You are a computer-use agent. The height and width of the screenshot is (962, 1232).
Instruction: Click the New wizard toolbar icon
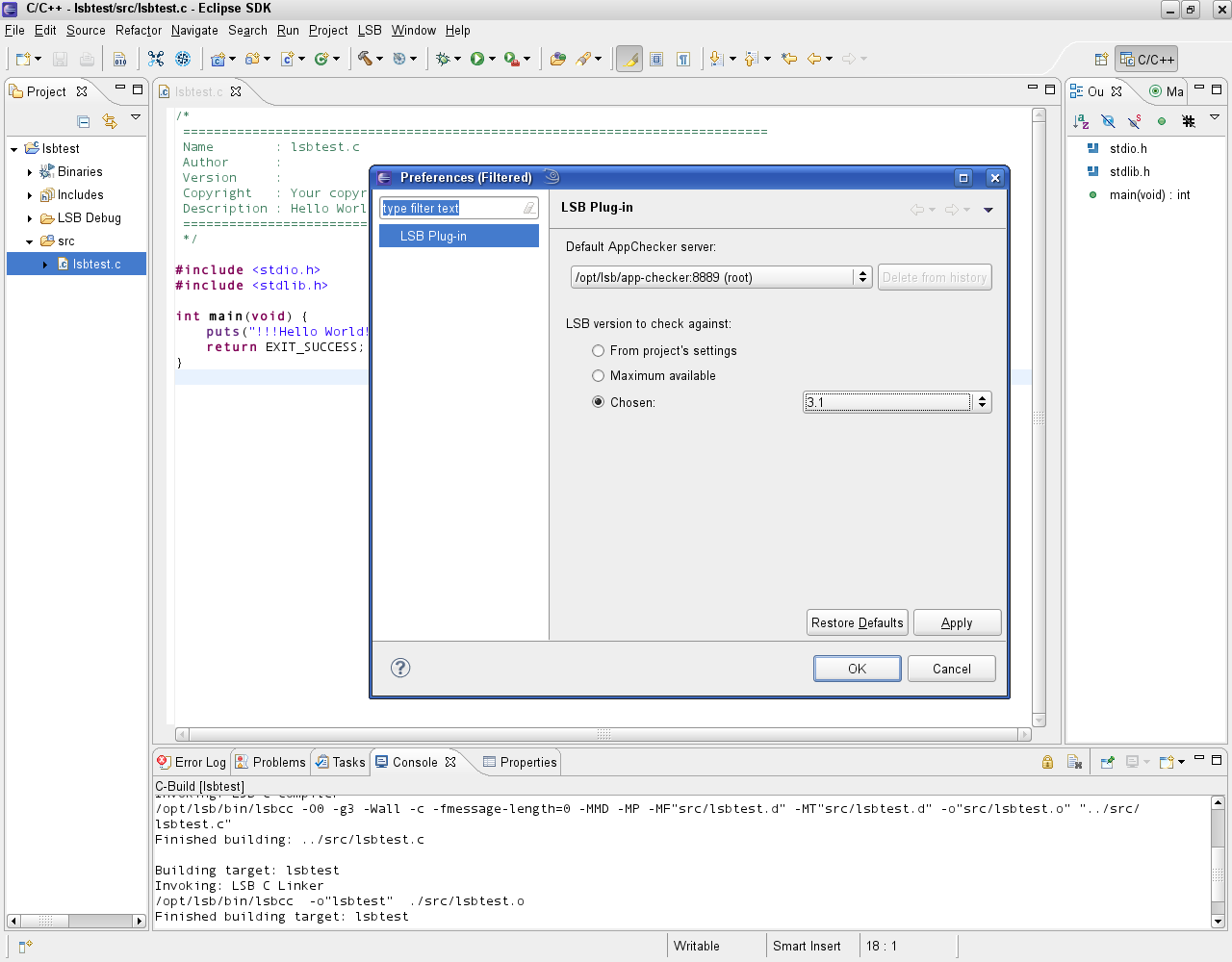[23, 59]
